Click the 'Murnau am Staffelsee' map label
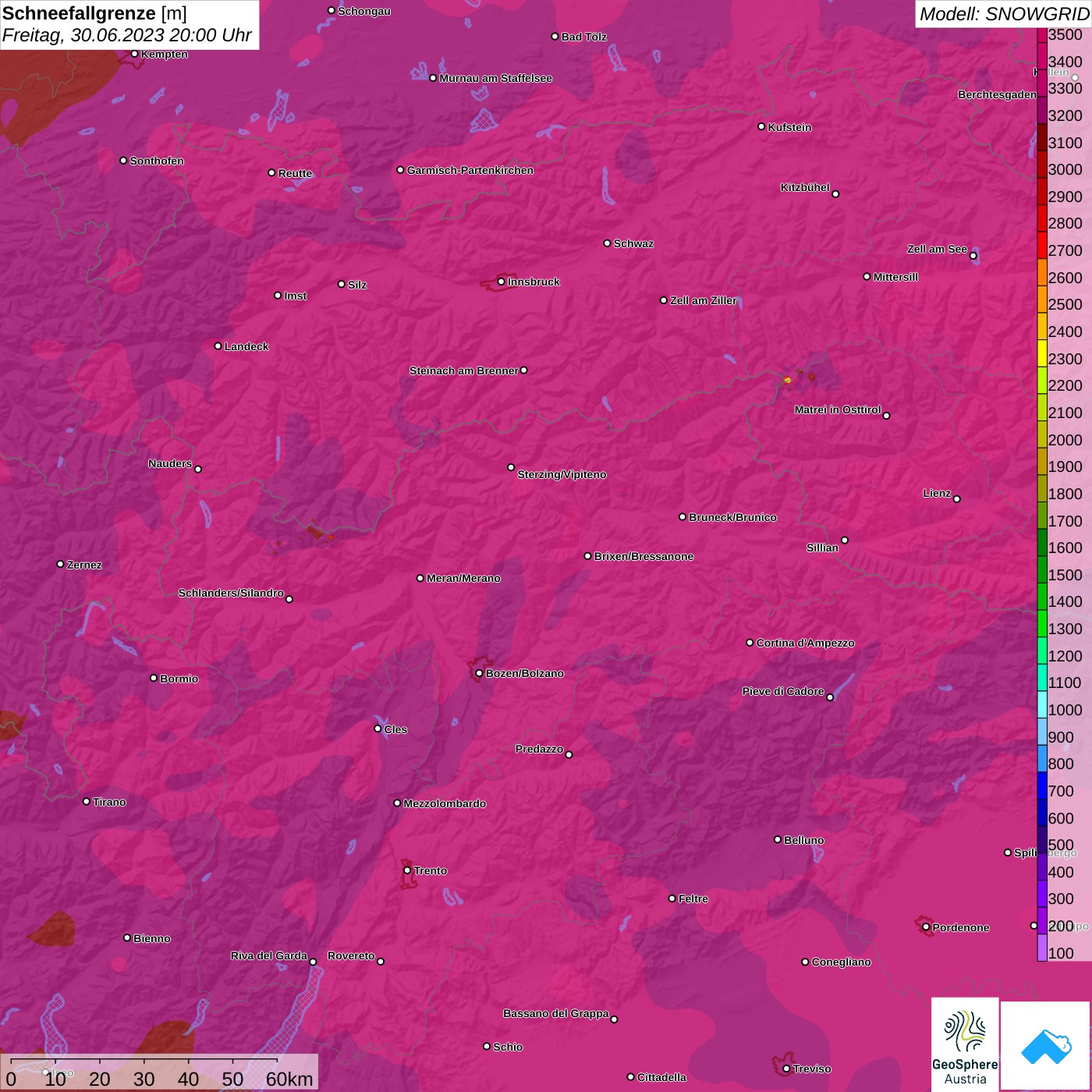The image size is (1092, 1092). point(496,78)
